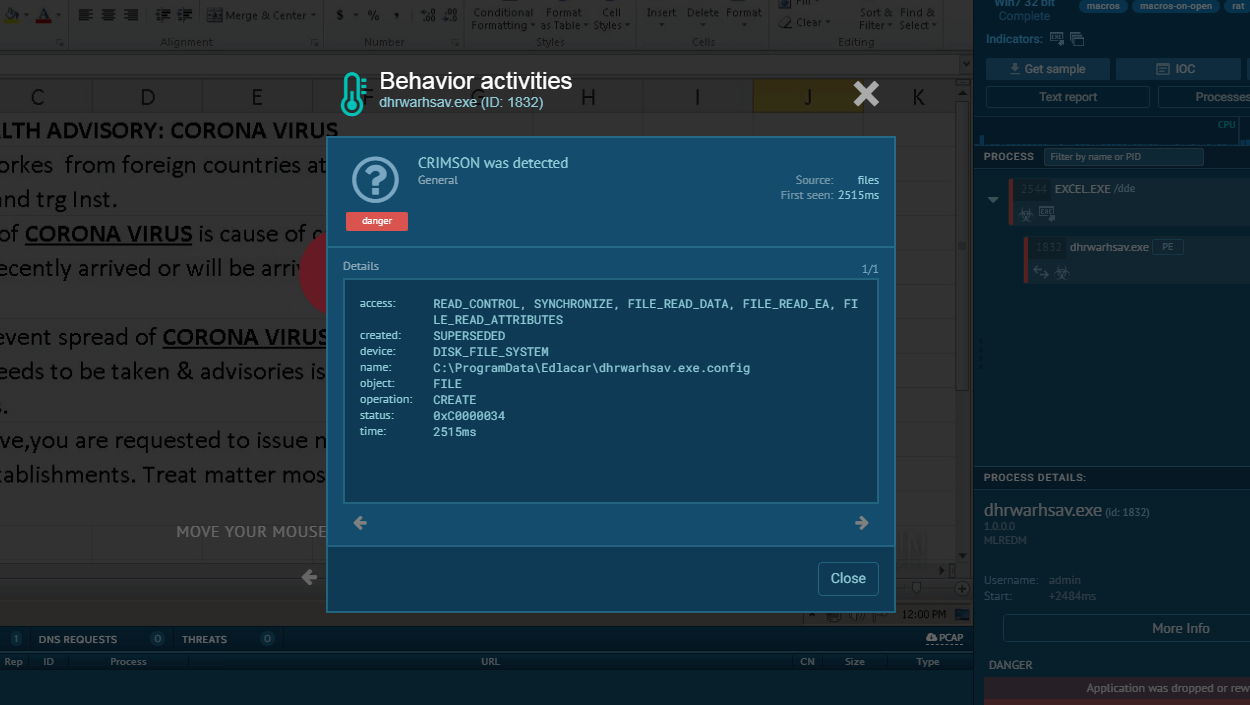The width and height of the screenshot is (1250, 705).
Task: Click Excel align left icon
Action: (x=85, y=15)
